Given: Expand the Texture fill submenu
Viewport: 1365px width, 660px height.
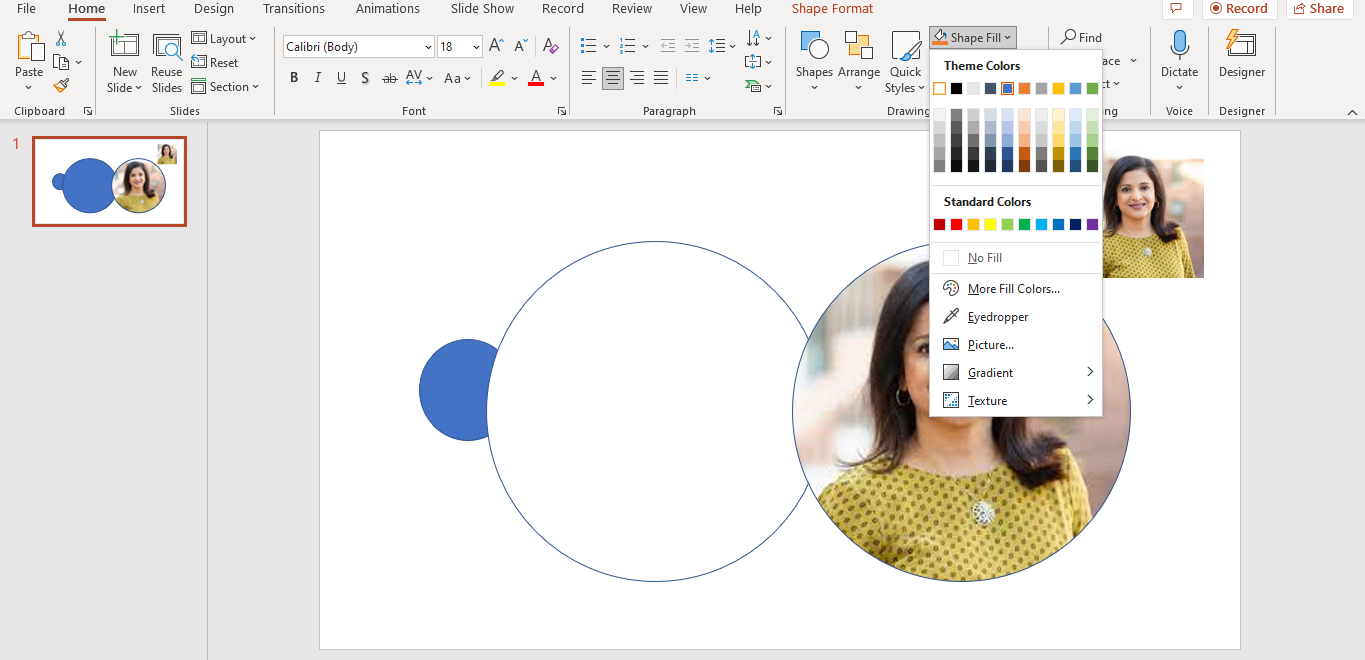Looking at the screenshot, I should click(987, 400).
